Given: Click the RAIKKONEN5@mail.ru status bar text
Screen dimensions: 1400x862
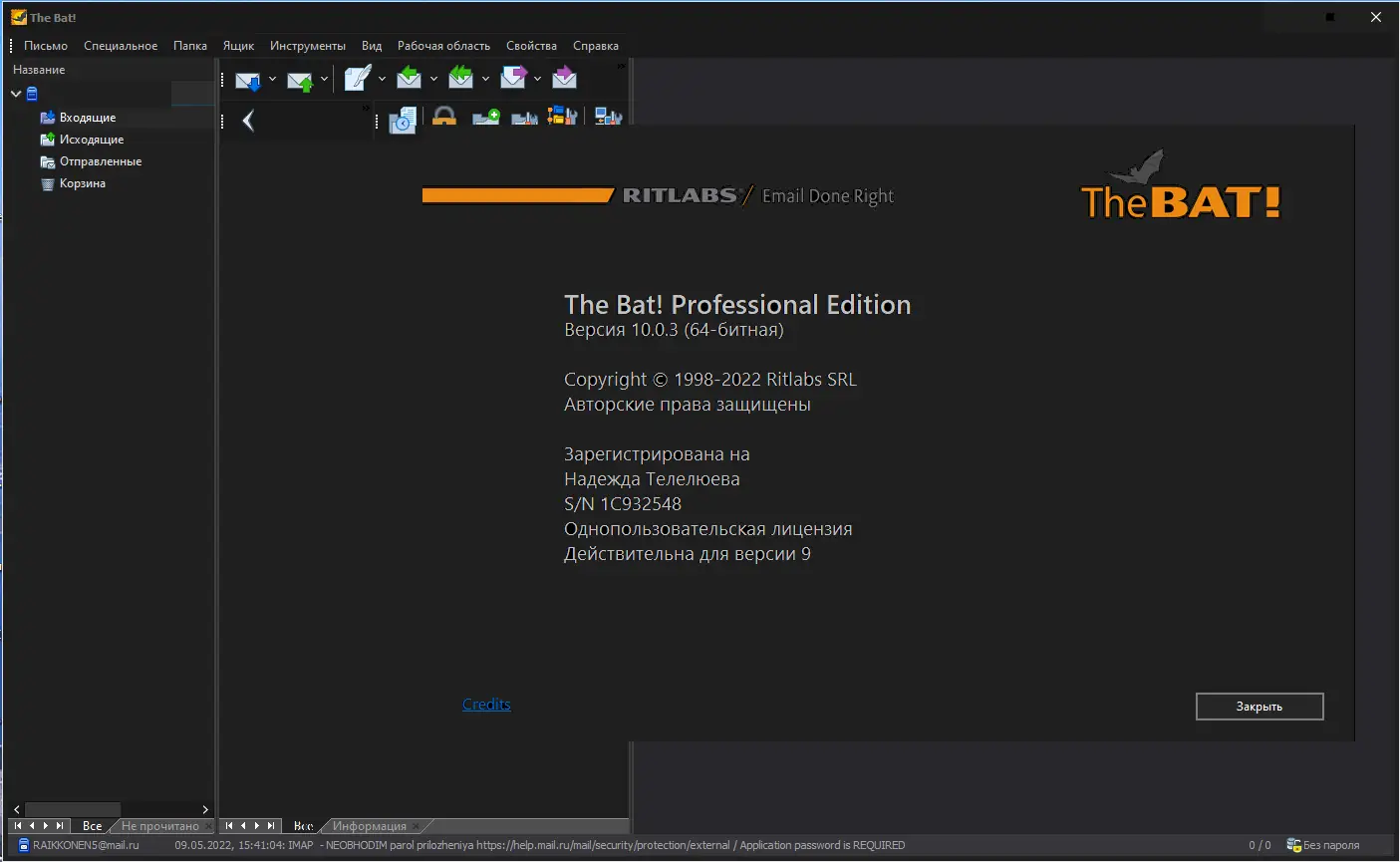Looking at the screenshot, I should coord(86,845).
